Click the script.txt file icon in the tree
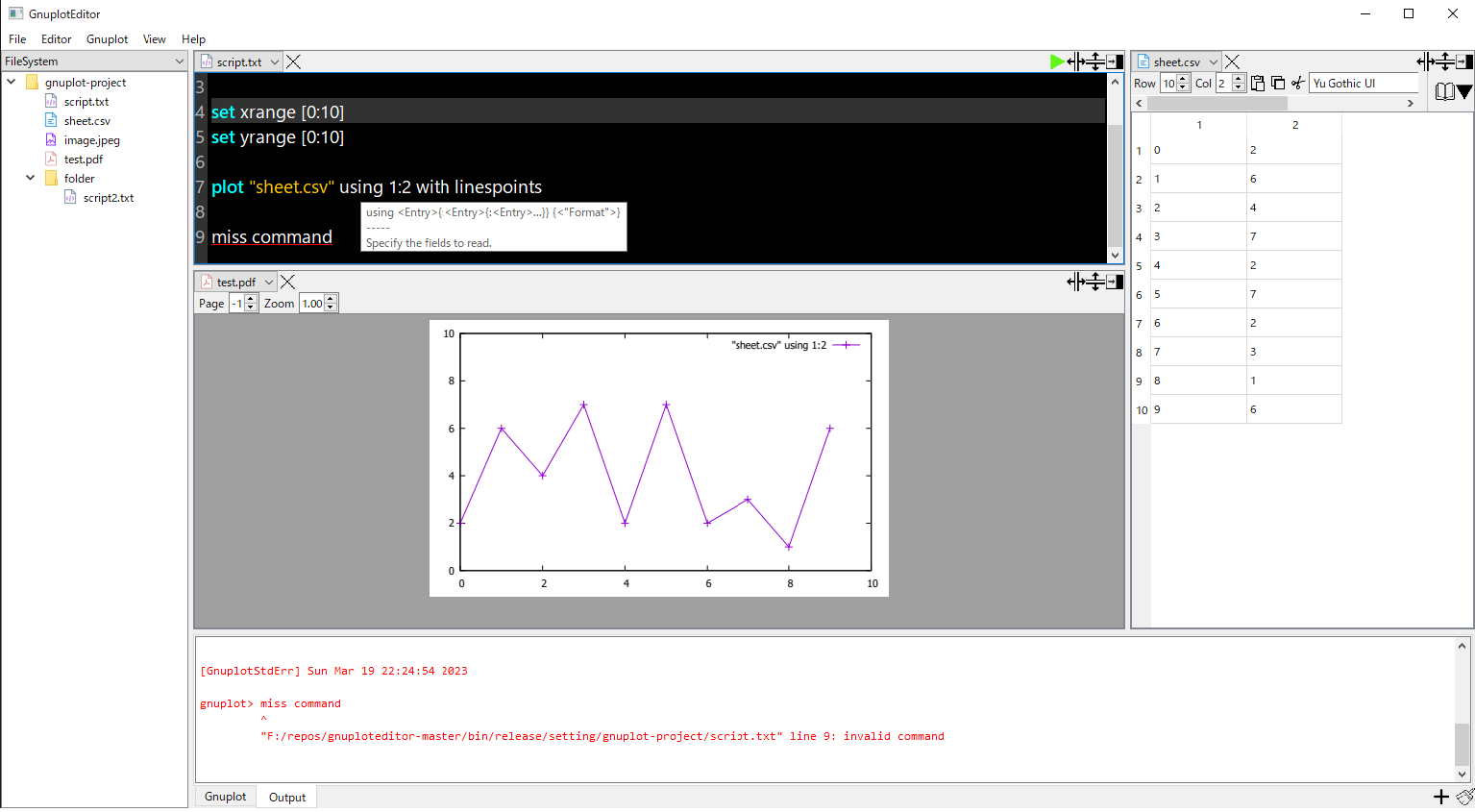Viewport: 1475px width, 812px height. (x=51, y=101)
